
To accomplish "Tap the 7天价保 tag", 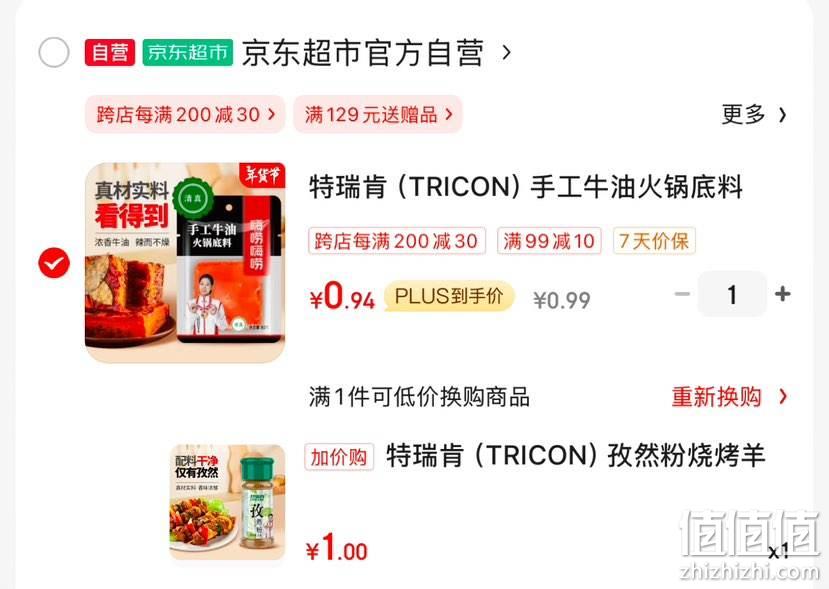I will tap(654, 241).
